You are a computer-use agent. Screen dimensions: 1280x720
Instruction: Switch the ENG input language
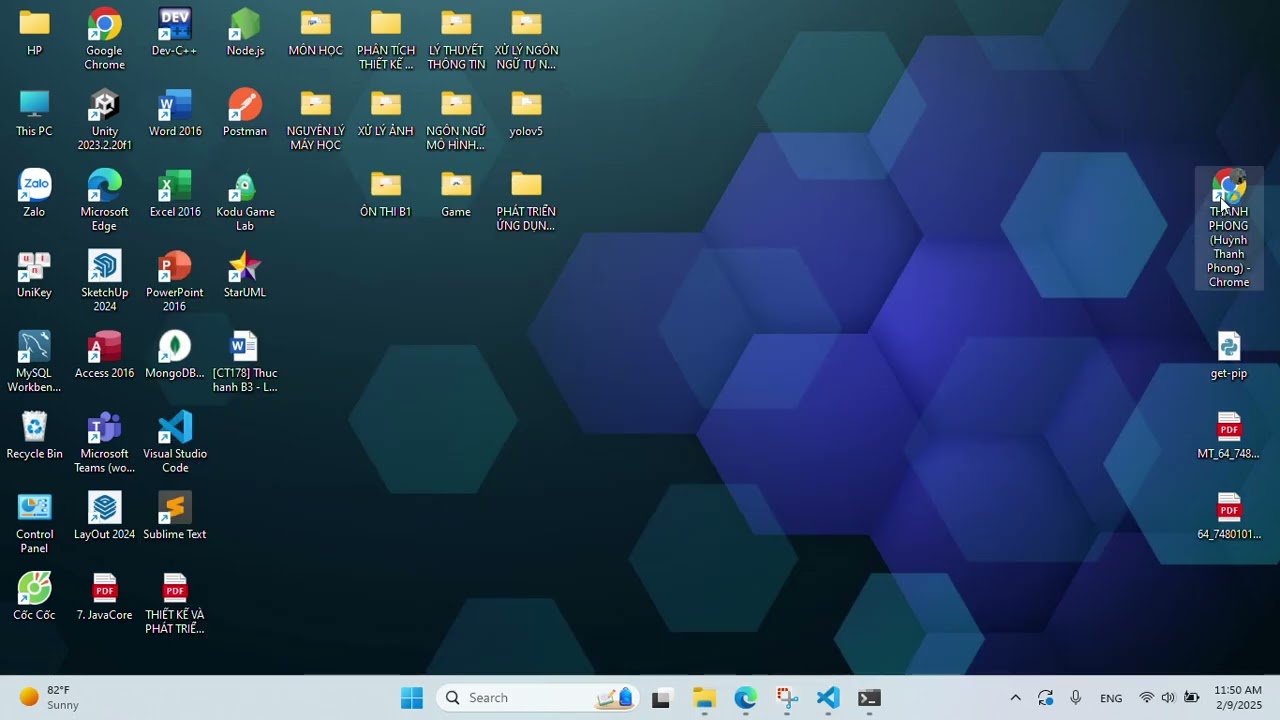tap(1111, 698)
